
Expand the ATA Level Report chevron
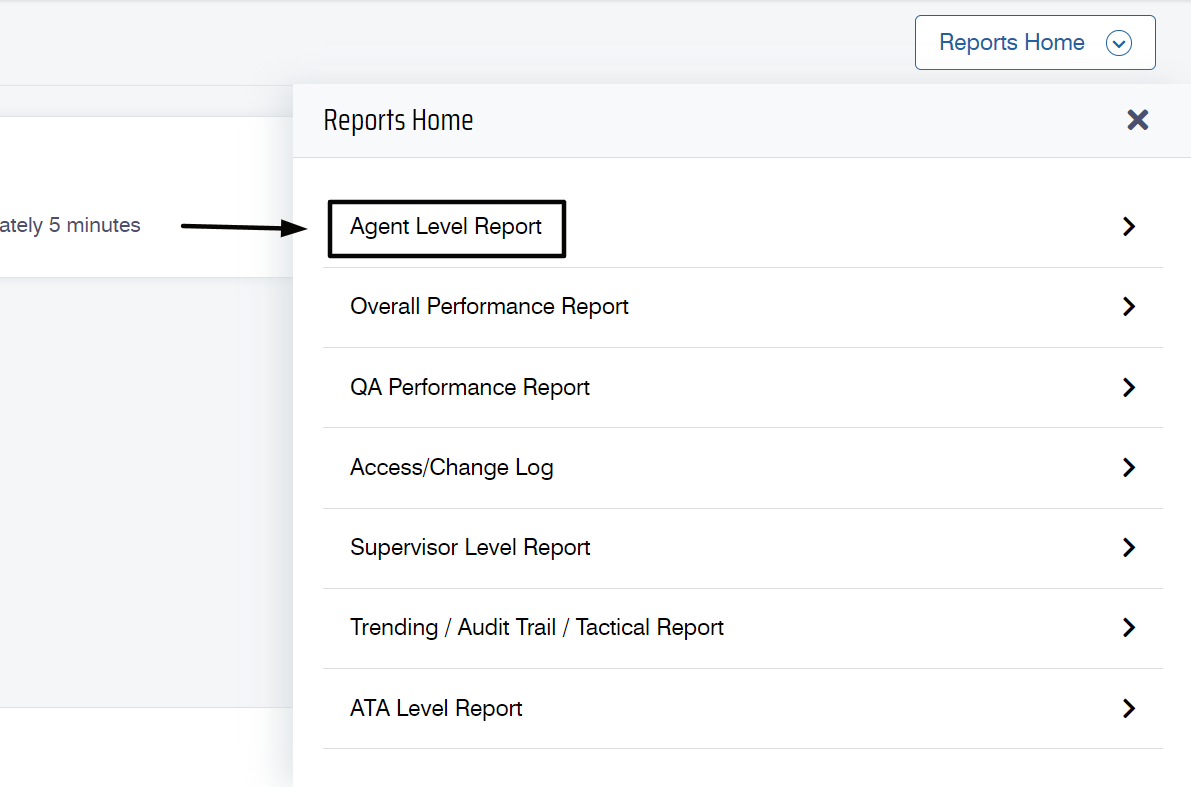coord(1129,708)
